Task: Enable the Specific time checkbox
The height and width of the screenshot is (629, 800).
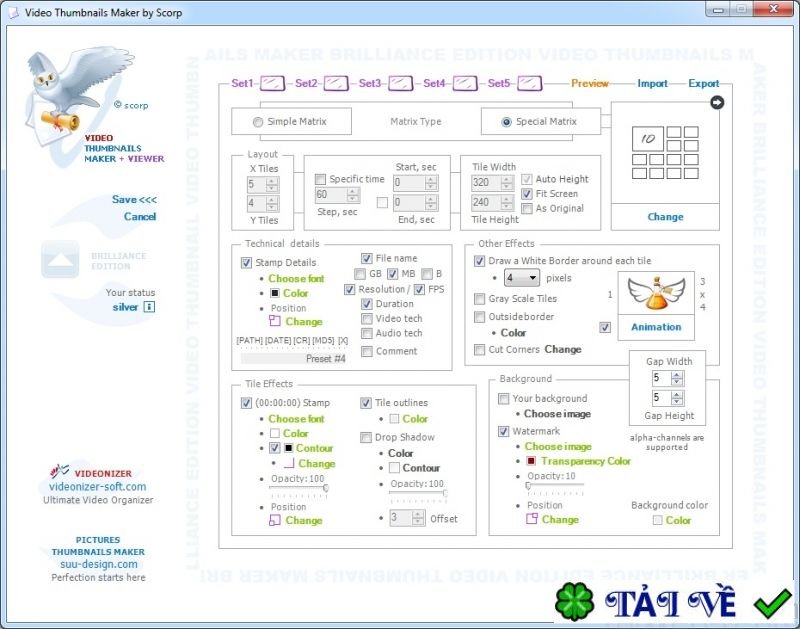Action: tap(320, 179)
